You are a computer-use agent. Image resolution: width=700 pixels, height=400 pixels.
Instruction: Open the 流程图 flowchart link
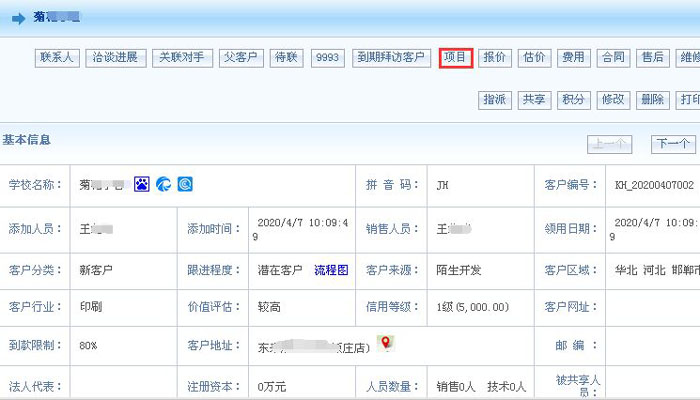331,271
